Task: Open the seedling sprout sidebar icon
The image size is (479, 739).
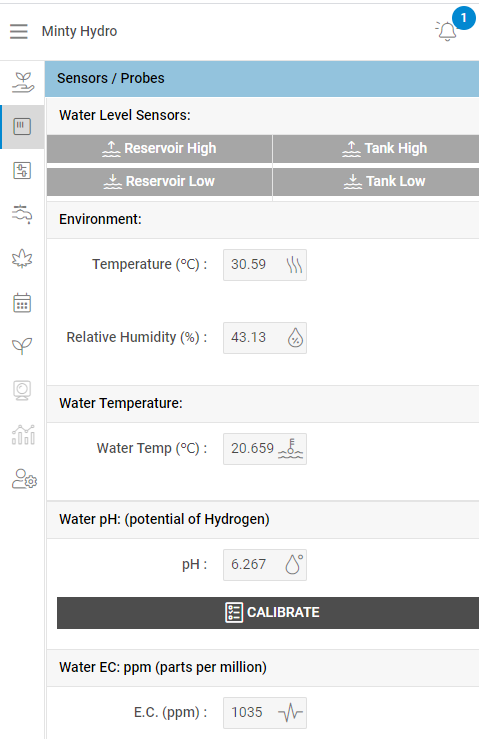Action: click(22, 346)
